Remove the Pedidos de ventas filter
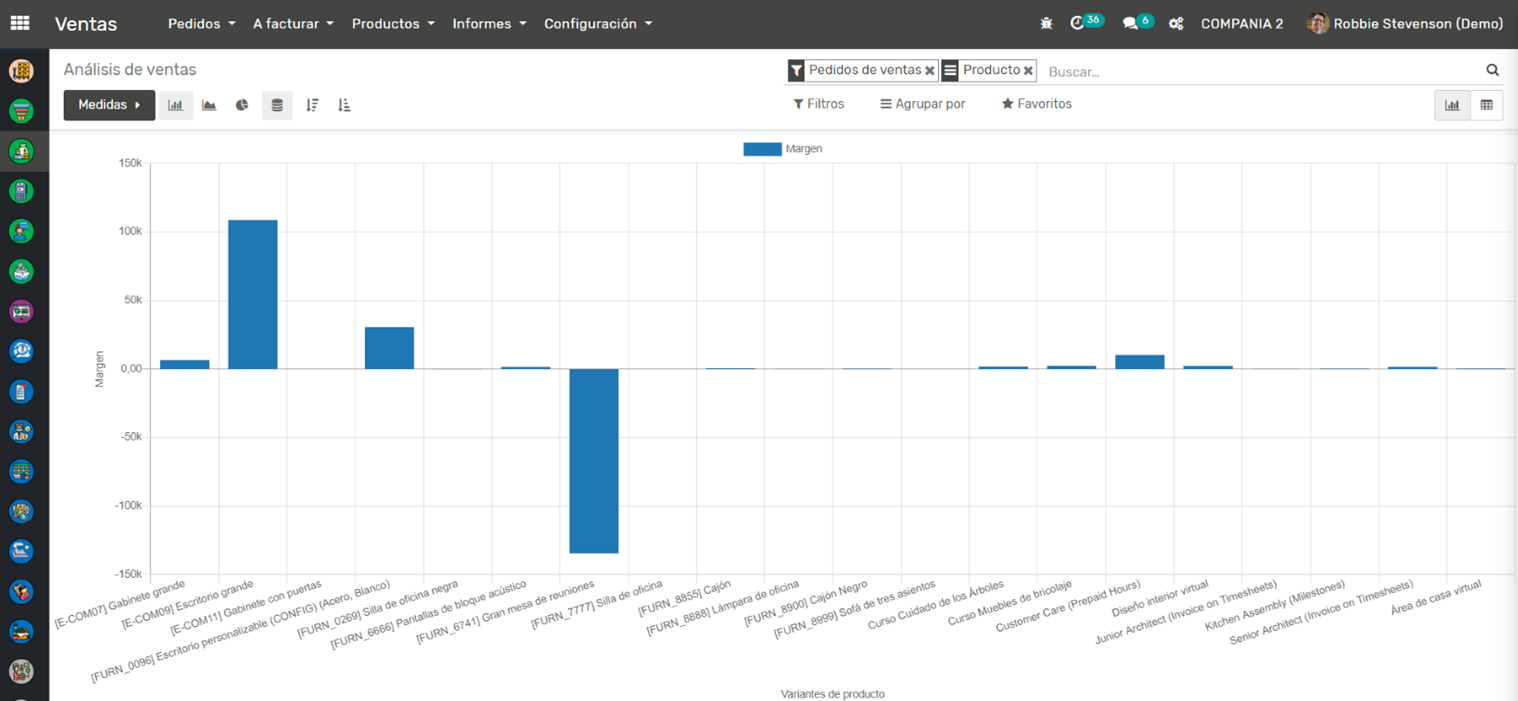The image size is (1518, 701). pos(930,71)
